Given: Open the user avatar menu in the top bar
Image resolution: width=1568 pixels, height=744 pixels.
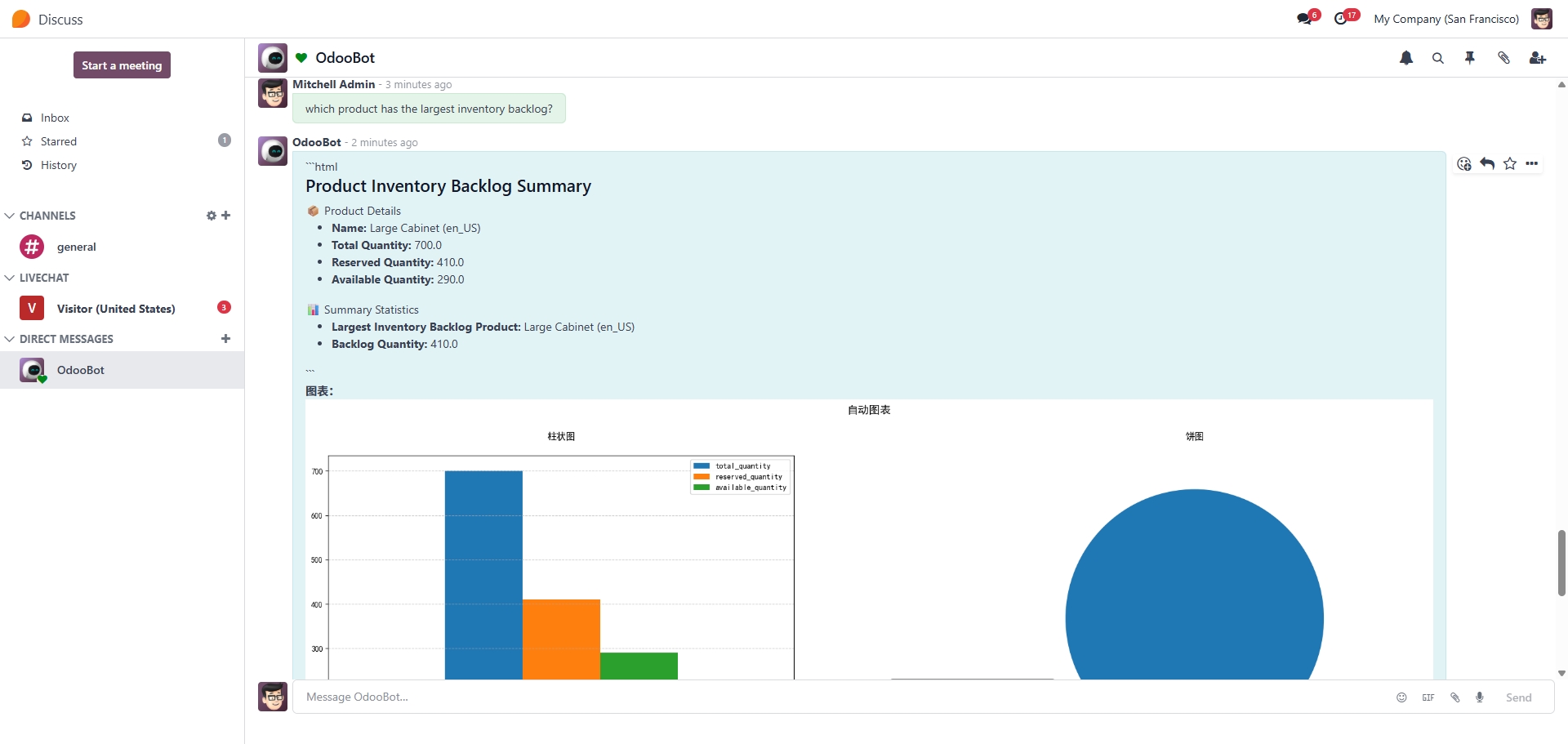Looking at the screenshot, I should (1542, 19).
